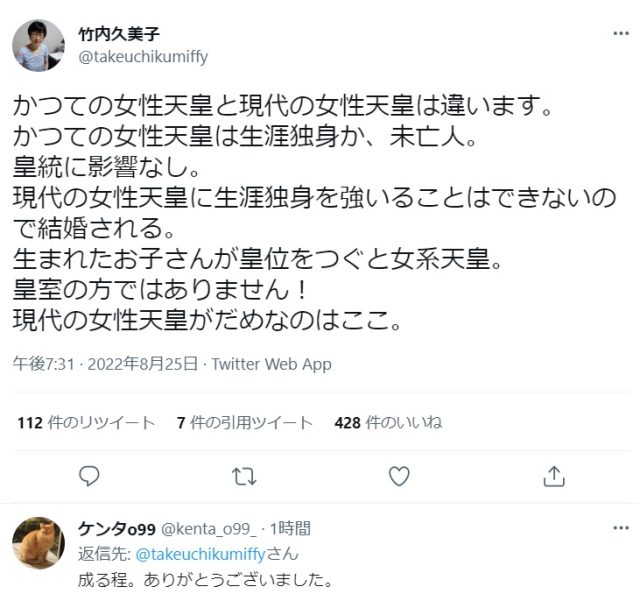Click the reply speech bubble icon
This screenshot has height=601, width=640.
pyautogui.click(x=87, y=476)
